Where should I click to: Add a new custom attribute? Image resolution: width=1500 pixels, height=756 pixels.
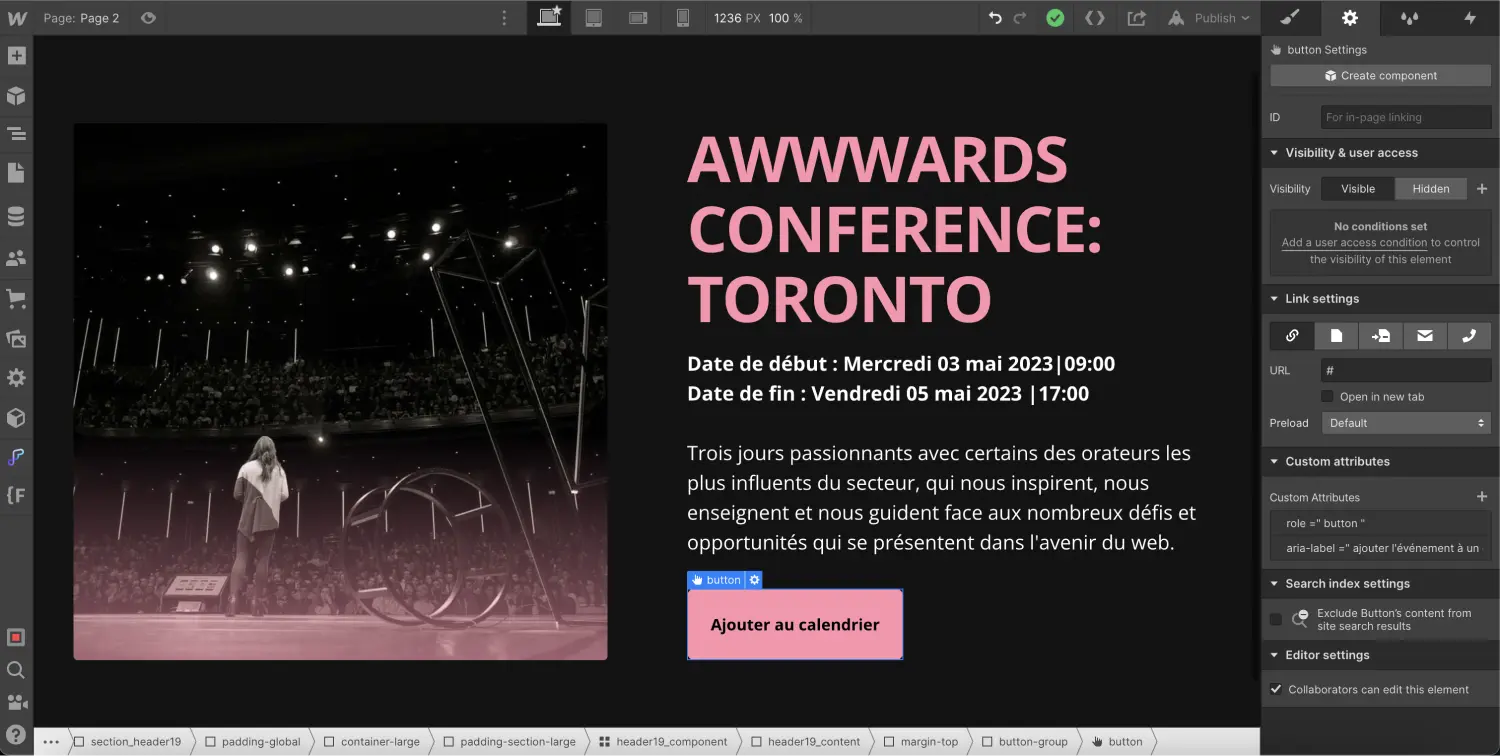(1482, 497)
